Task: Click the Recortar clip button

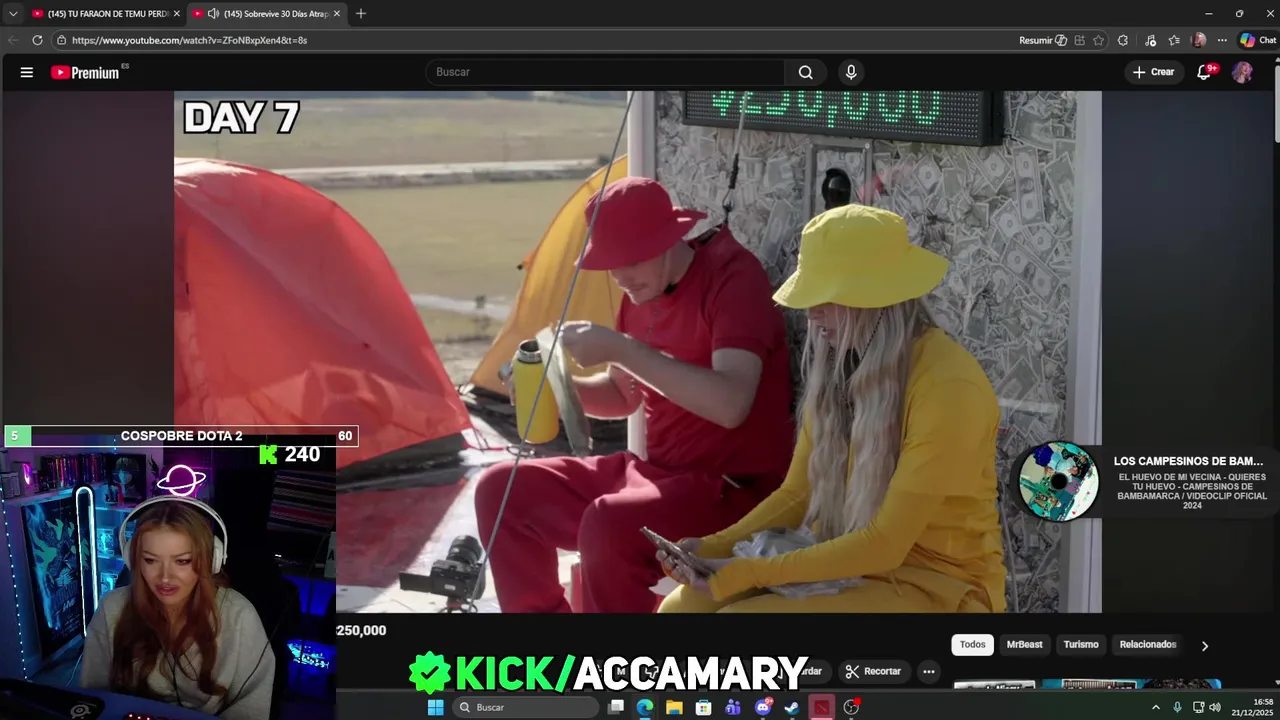Action: click(x=872, y=671)
